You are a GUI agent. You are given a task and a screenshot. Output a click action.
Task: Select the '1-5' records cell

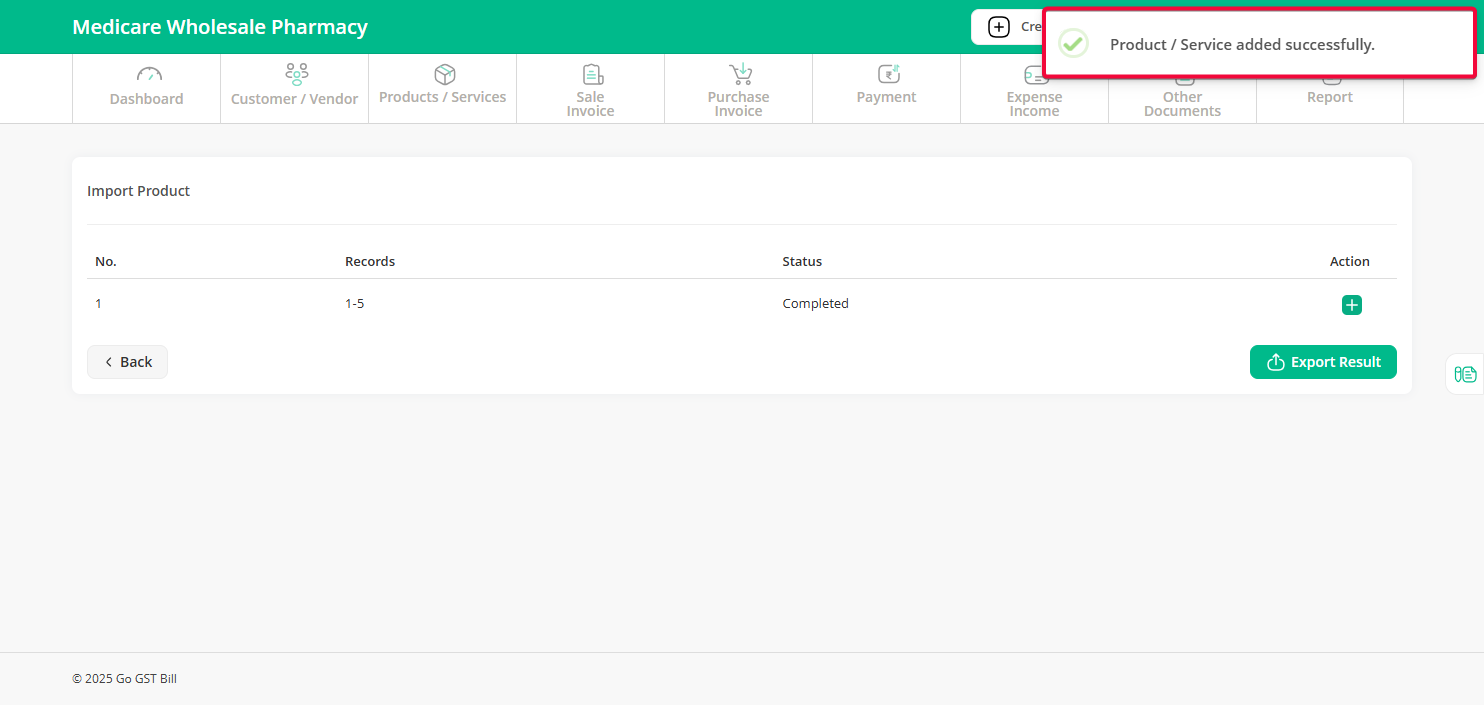[x=355, y=304]
